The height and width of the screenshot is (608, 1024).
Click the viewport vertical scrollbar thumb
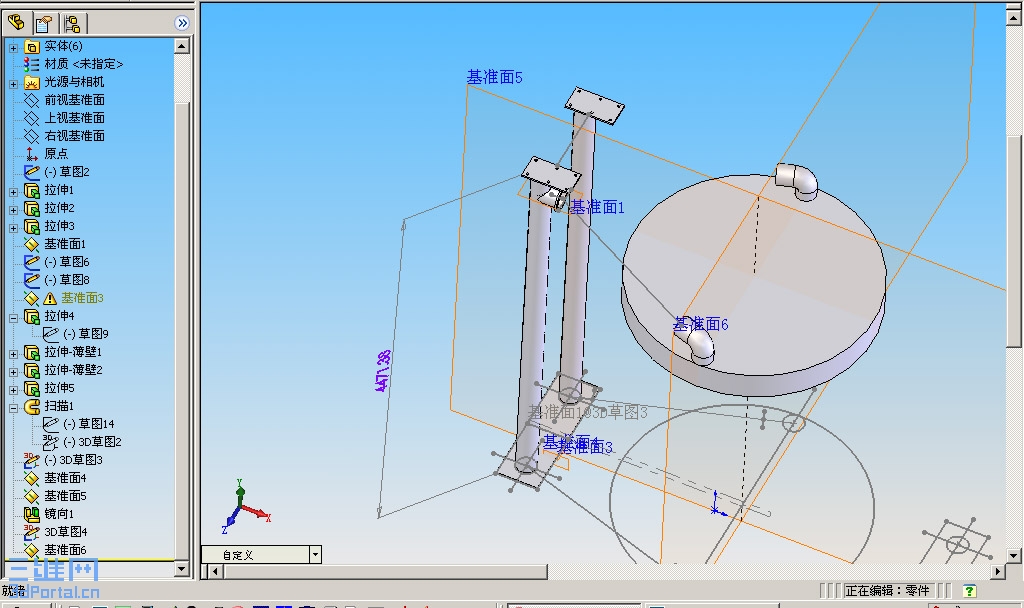[1014, 242]
